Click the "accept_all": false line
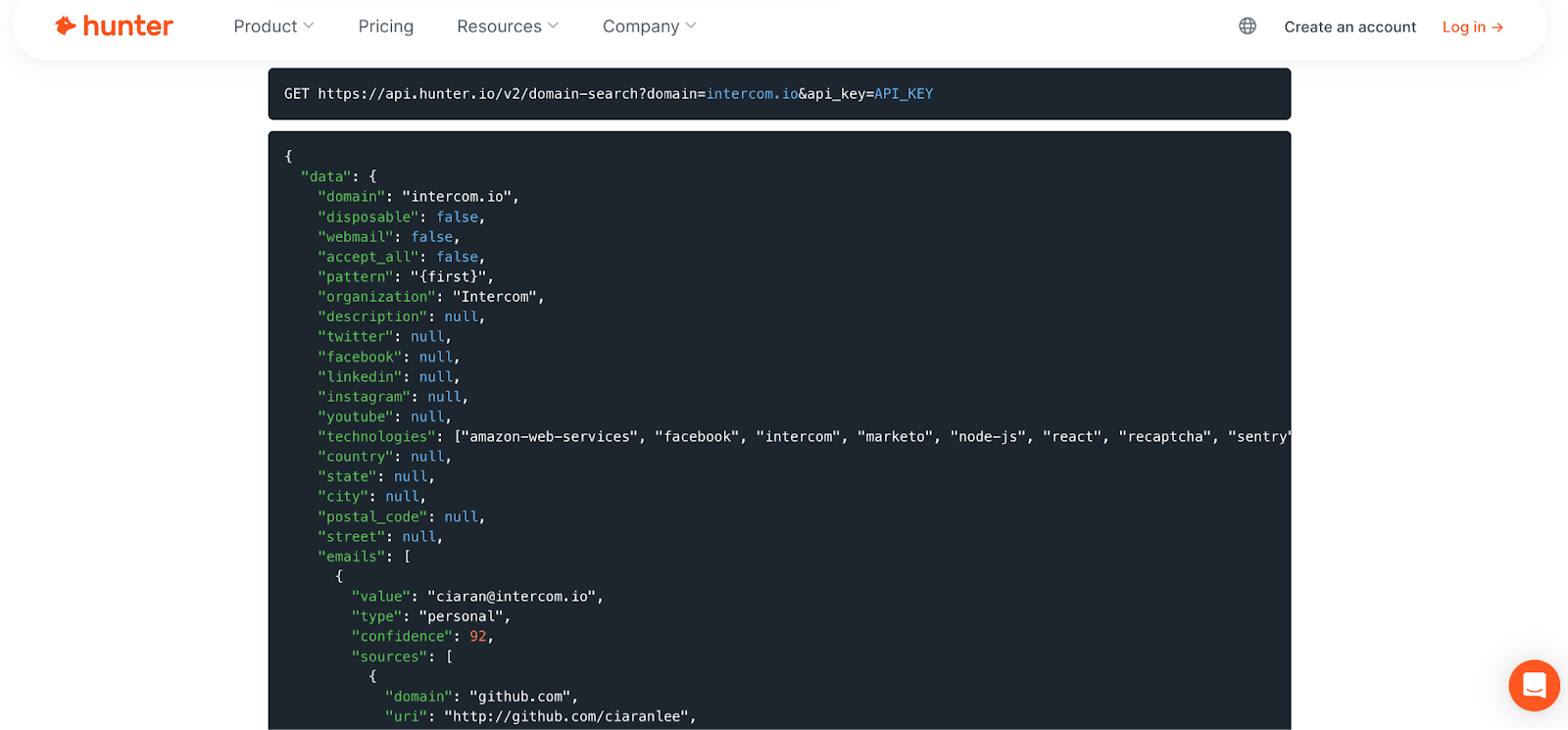1568x730 pixels. pos(401,257)
